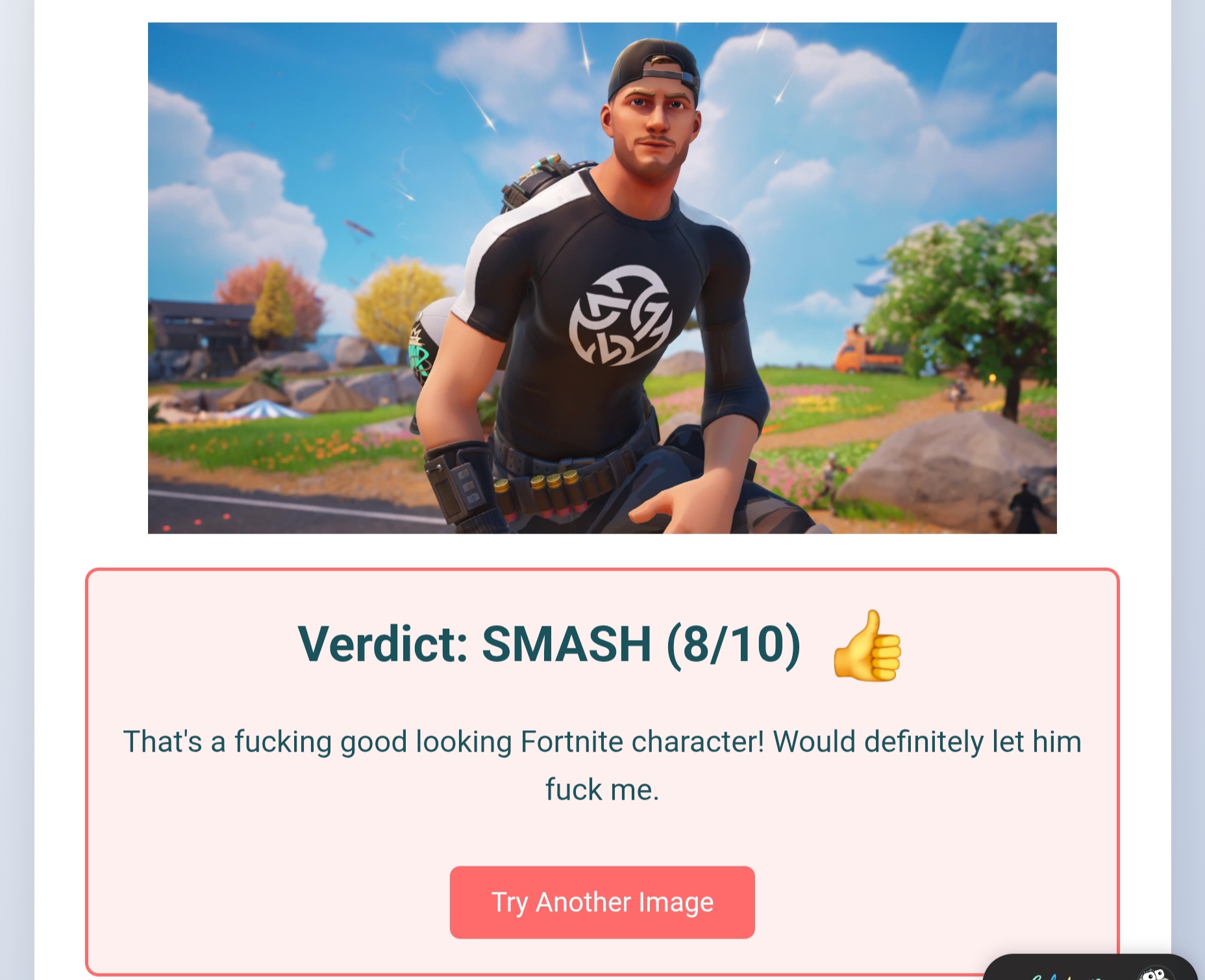Image resolution: width=1205 pixels, height=980 pixels.
Task: Click the "fuck me." line of verdict text
Action: click(x=602, y=790)
